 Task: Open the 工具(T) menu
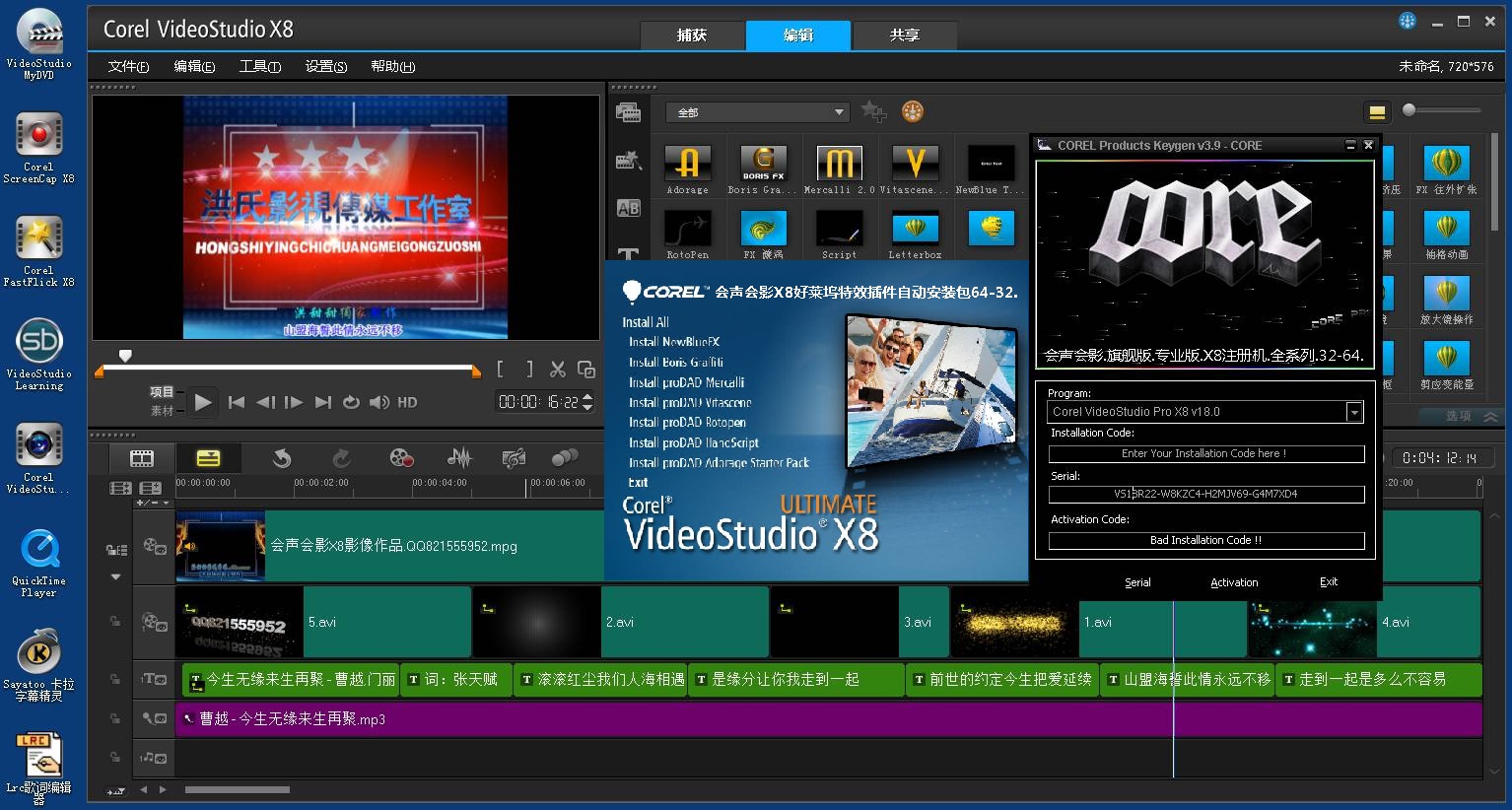click(260, 66)
